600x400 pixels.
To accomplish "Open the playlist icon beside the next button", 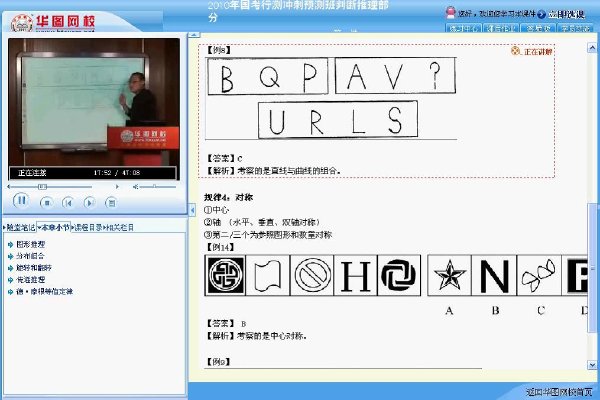I will (111, 202).
